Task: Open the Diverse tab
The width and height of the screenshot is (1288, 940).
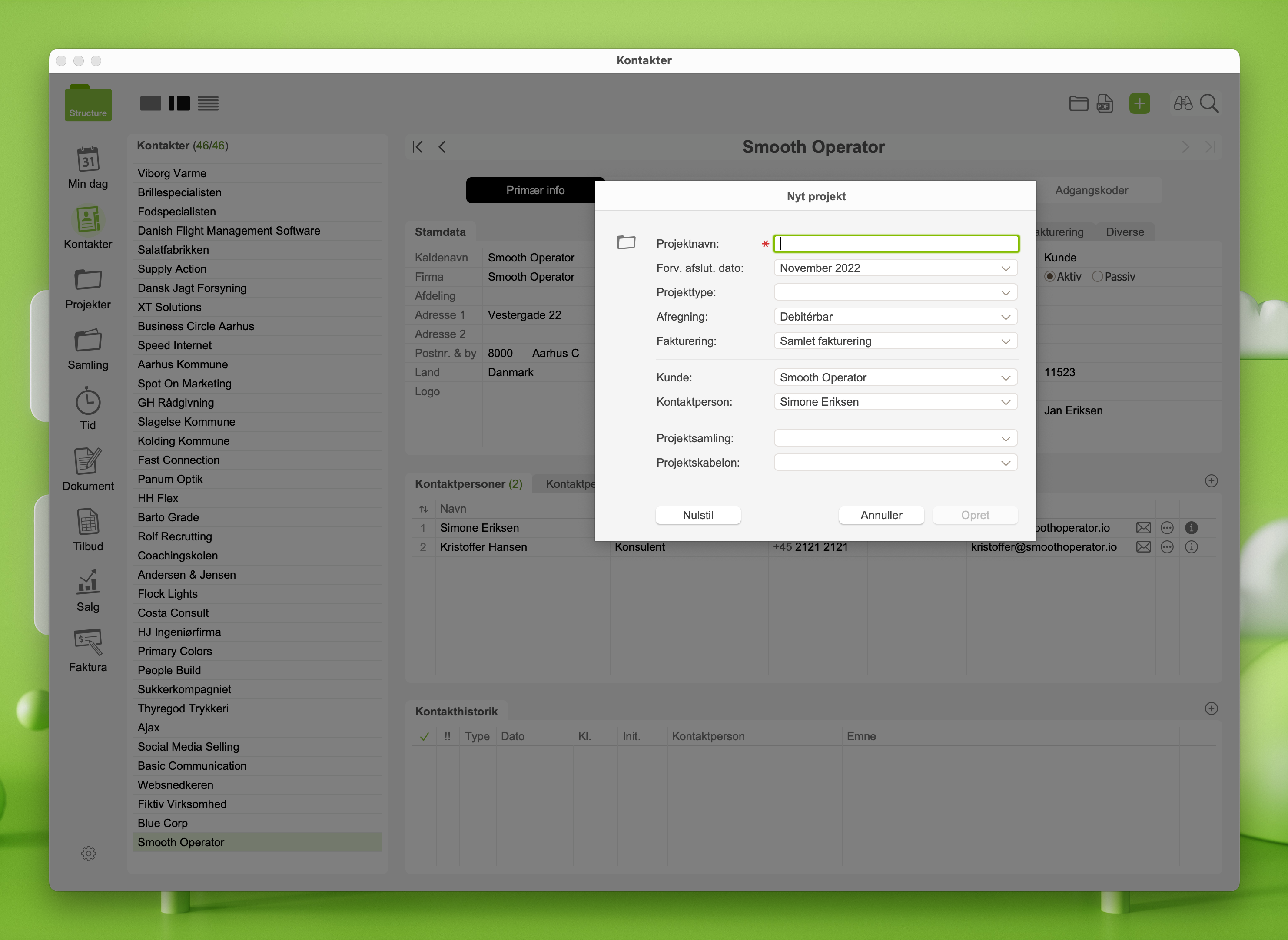Action: click(1124, 232)
